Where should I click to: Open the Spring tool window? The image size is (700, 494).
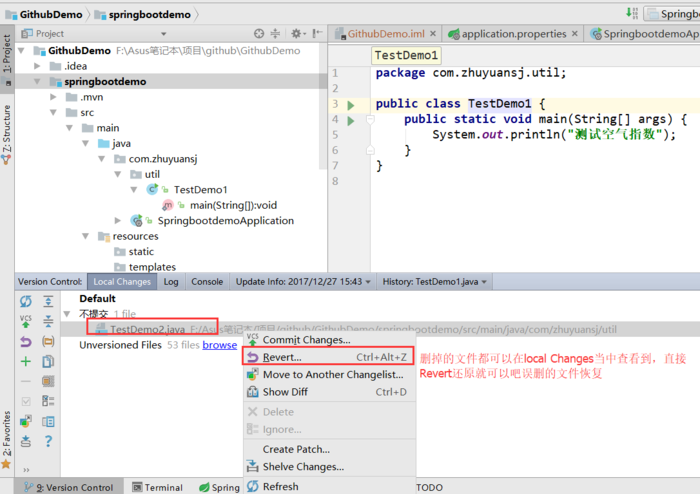point(220,487)
